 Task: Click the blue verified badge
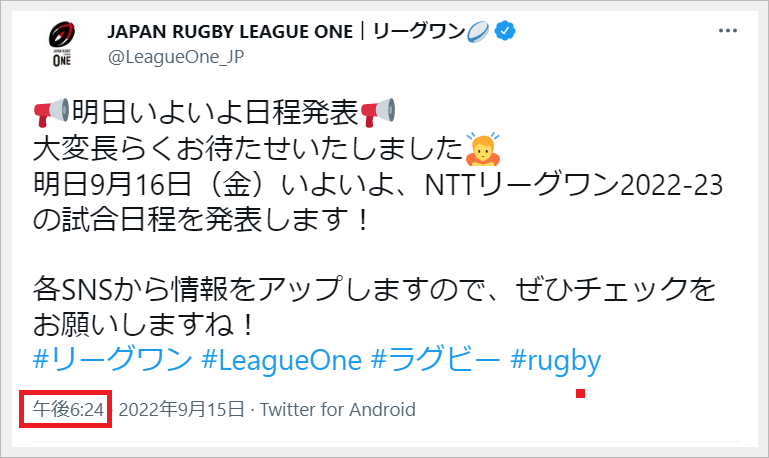coord(507,31)
